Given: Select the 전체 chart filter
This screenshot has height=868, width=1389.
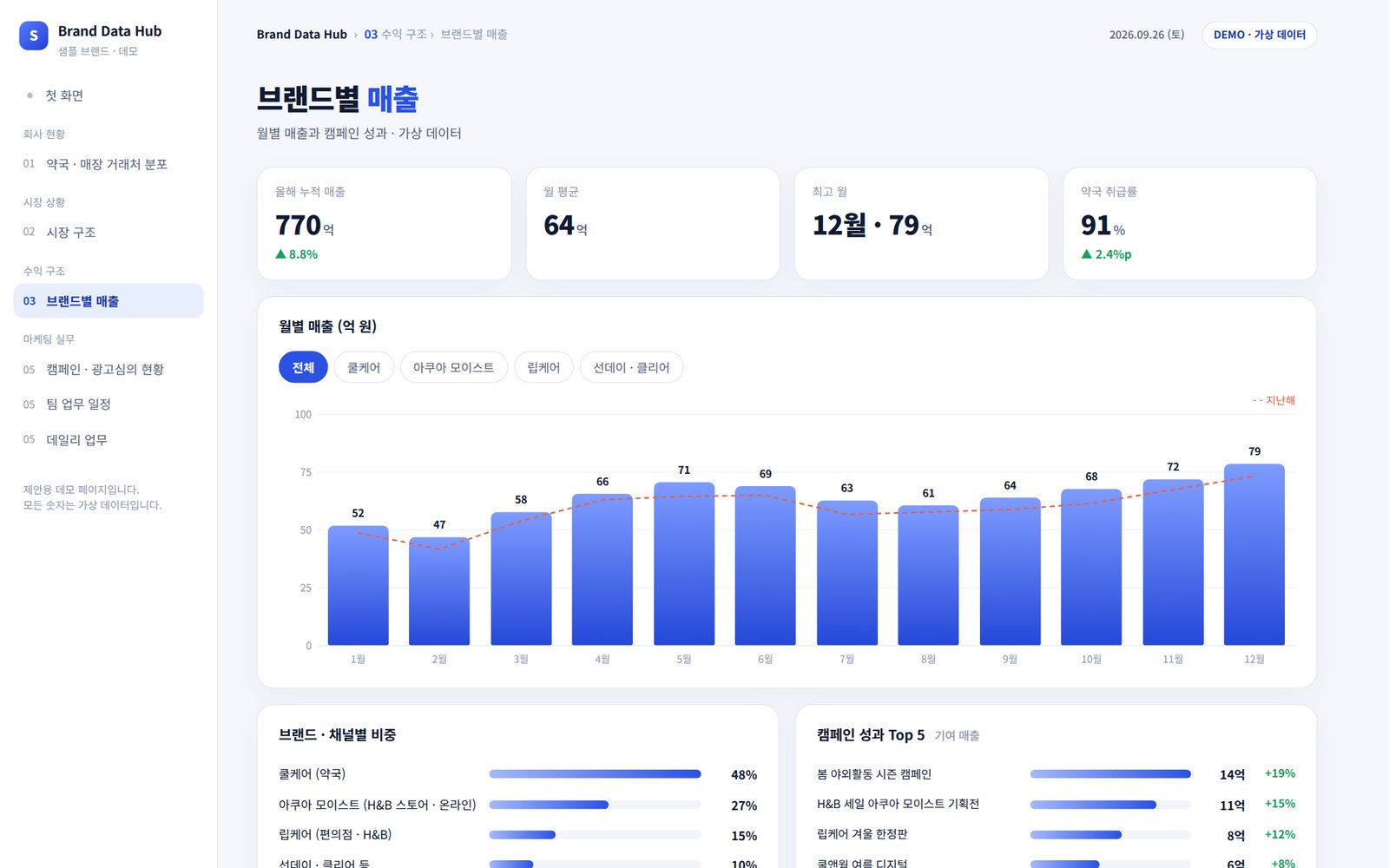Looking at the screenshot, I should 303,367.
